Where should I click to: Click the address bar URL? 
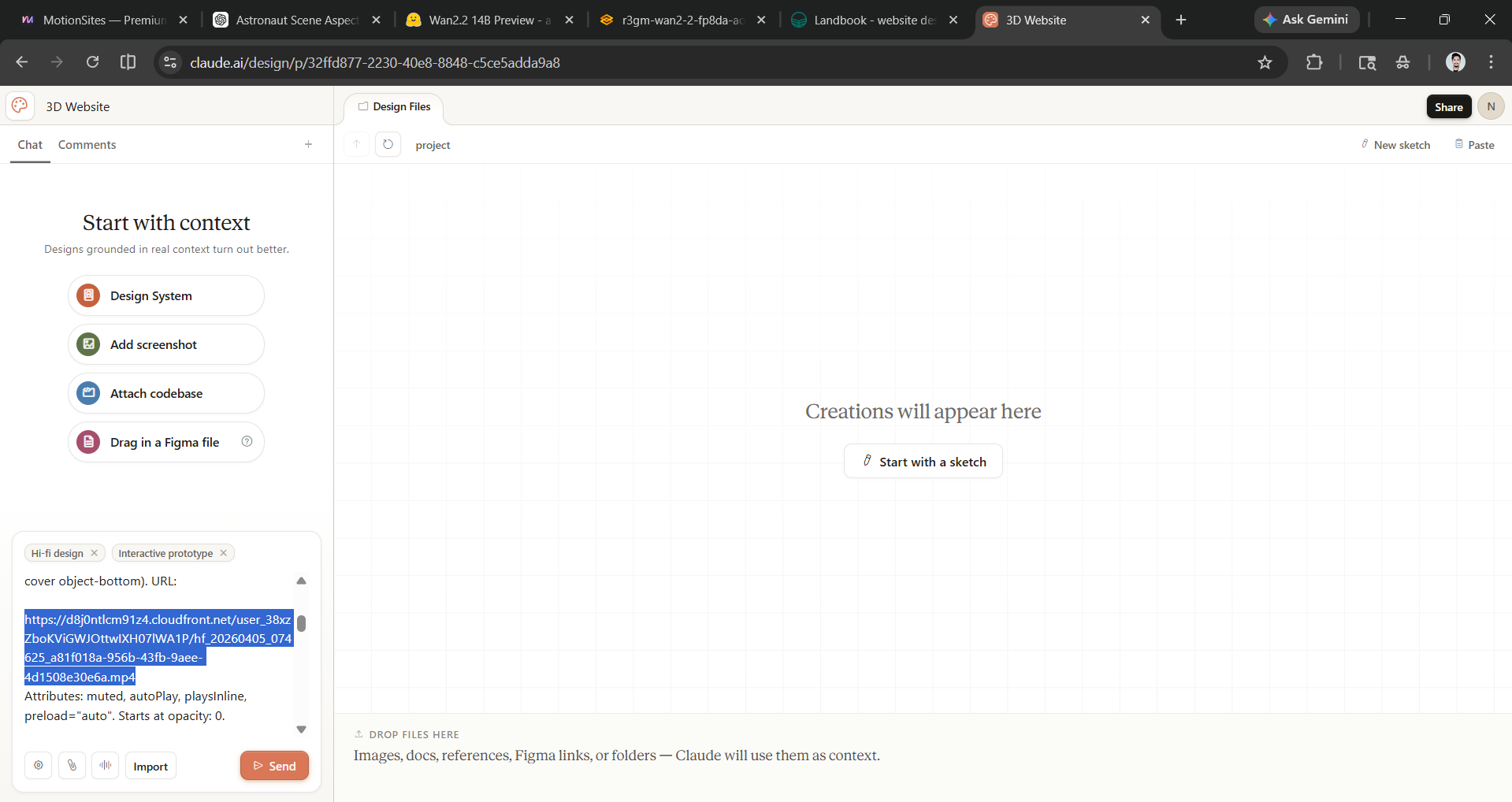[375, 63]
